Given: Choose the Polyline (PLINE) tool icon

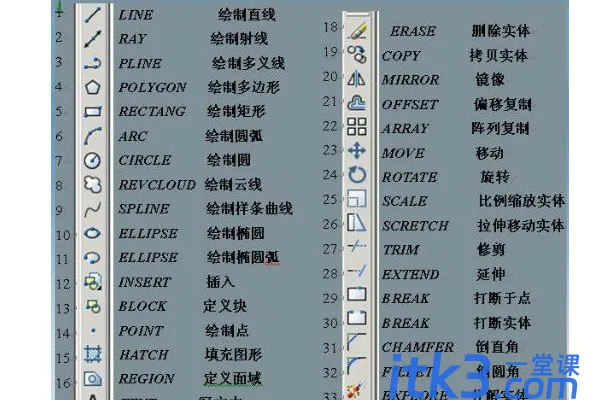Looking at the screenshot, I should tap(93, 64).
